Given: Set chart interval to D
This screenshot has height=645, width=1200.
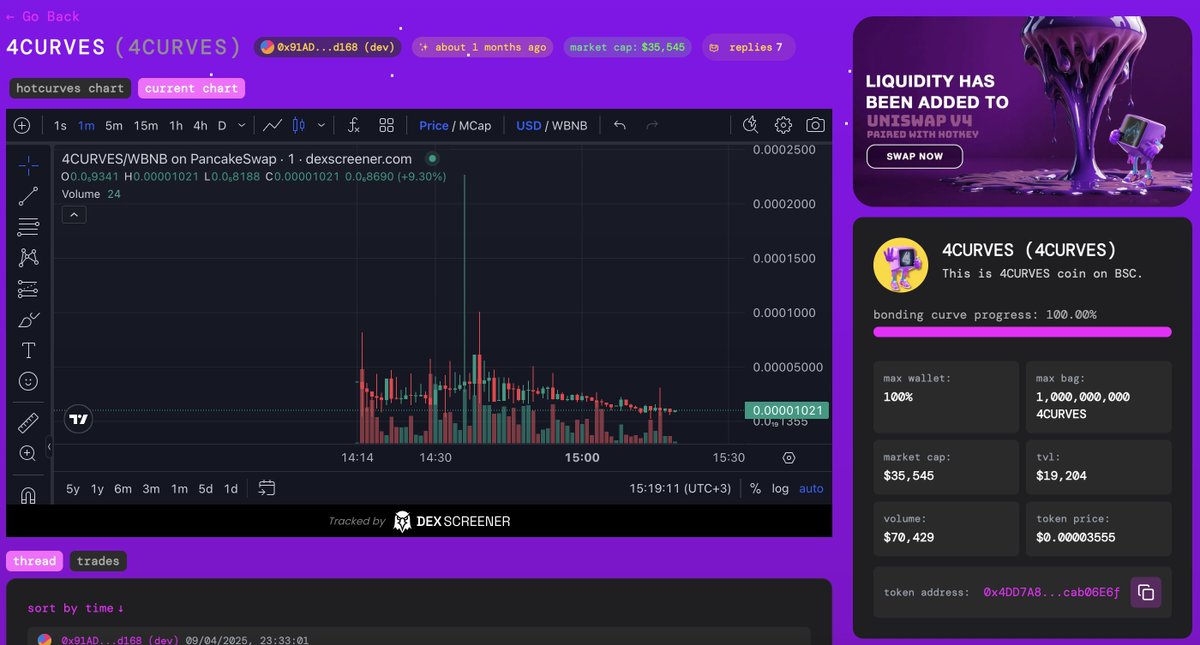Looking at the screenshot, I should (222, 125).
